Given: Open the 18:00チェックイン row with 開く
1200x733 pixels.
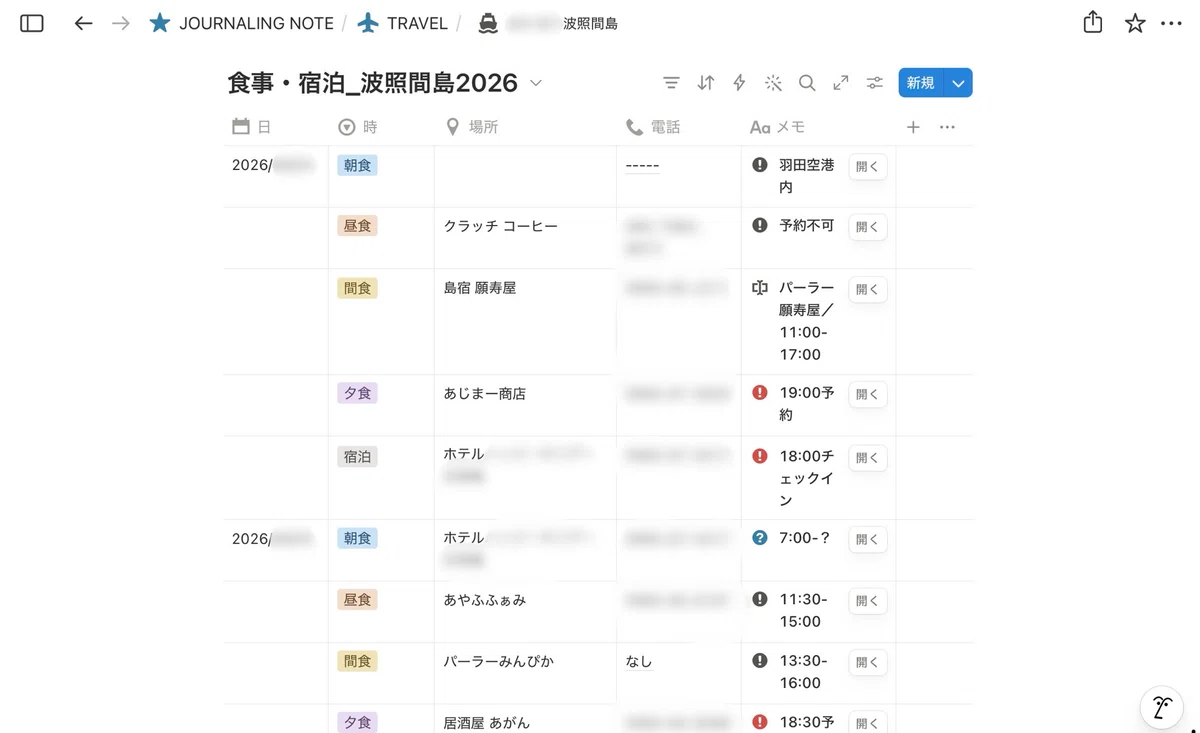Looking at the screenshot, I should click(867, 457).
